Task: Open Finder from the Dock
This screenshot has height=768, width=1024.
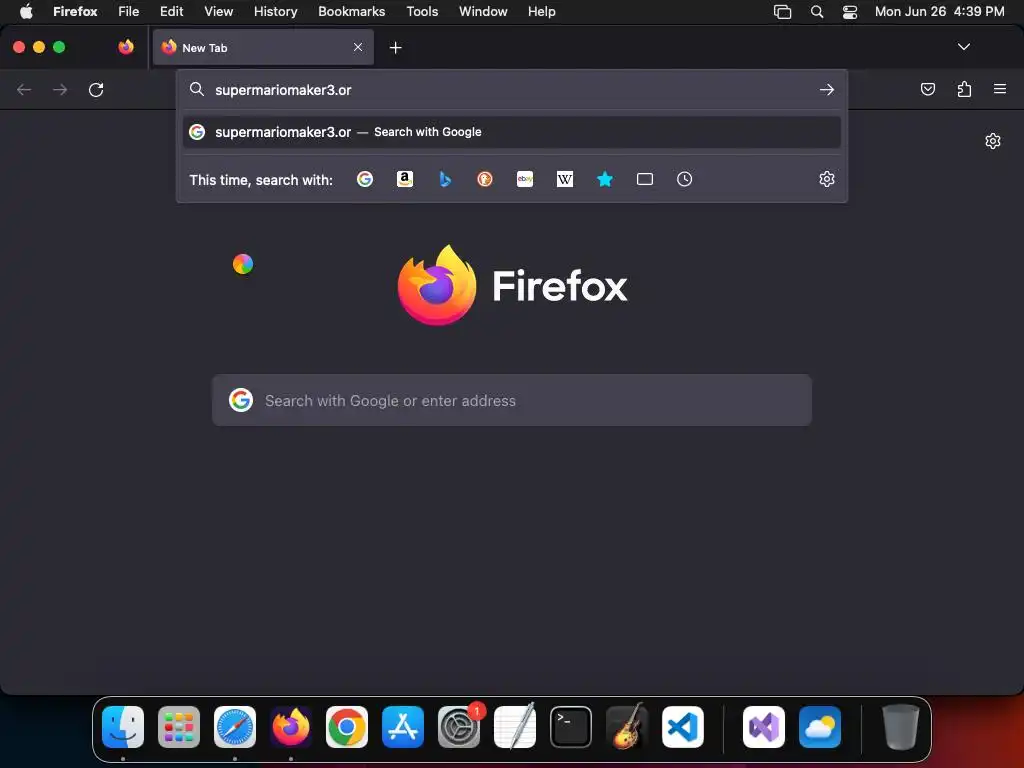Action: (123, 726)
